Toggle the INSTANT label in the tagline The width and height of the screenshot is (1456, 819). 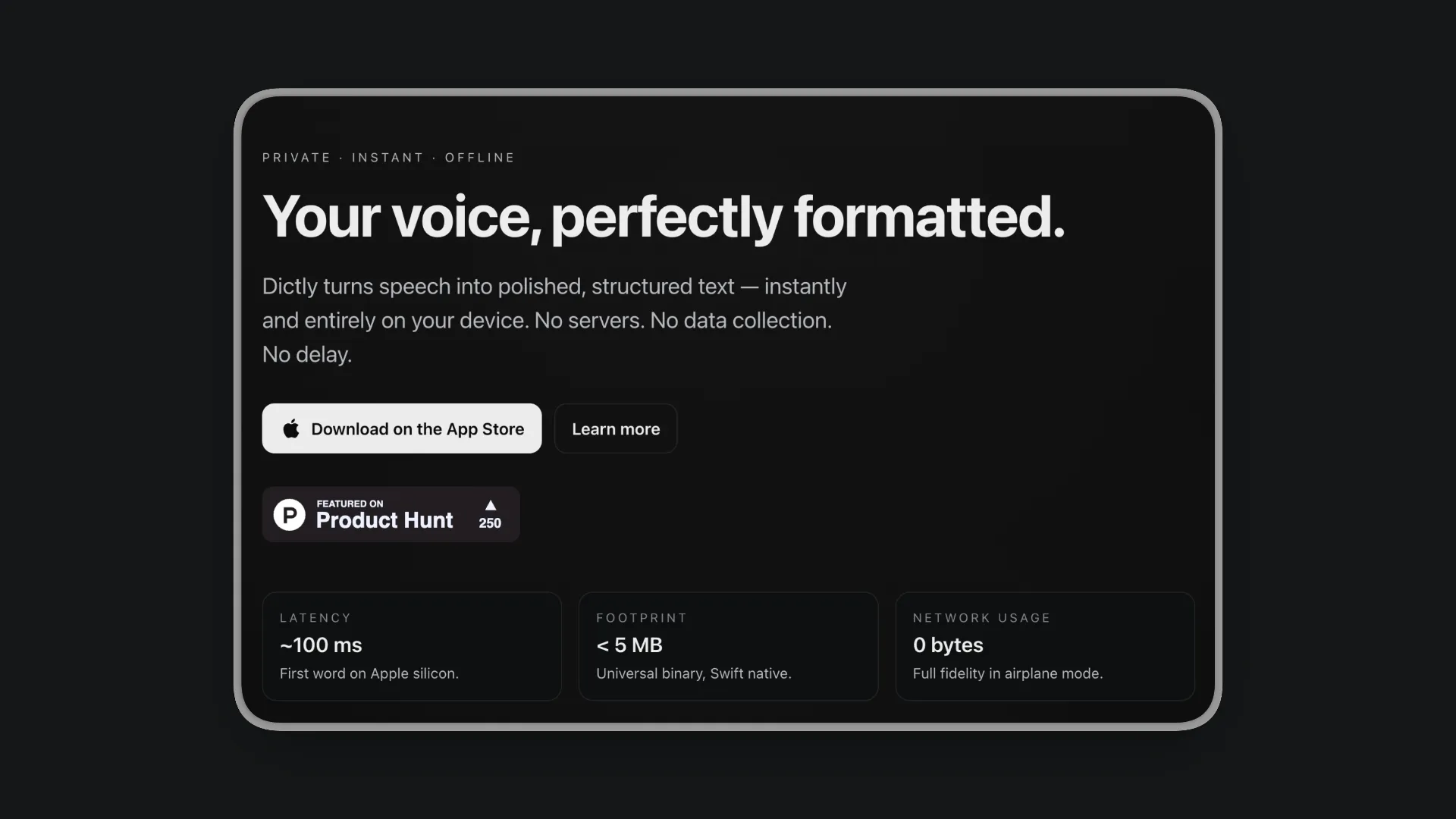[388, 158]
